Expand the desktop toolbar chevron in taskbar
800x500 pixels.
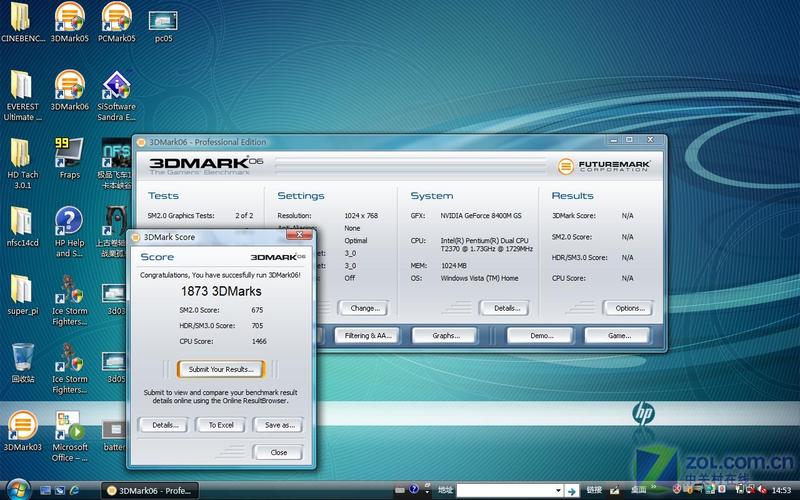(x=653, y=488)
